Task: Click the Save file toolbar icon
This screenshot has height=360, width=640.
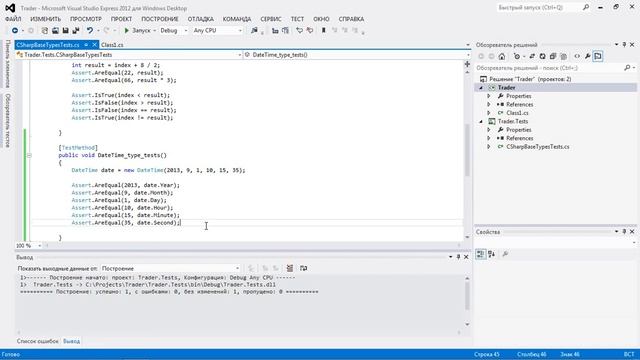Action: tap(65, 31)
